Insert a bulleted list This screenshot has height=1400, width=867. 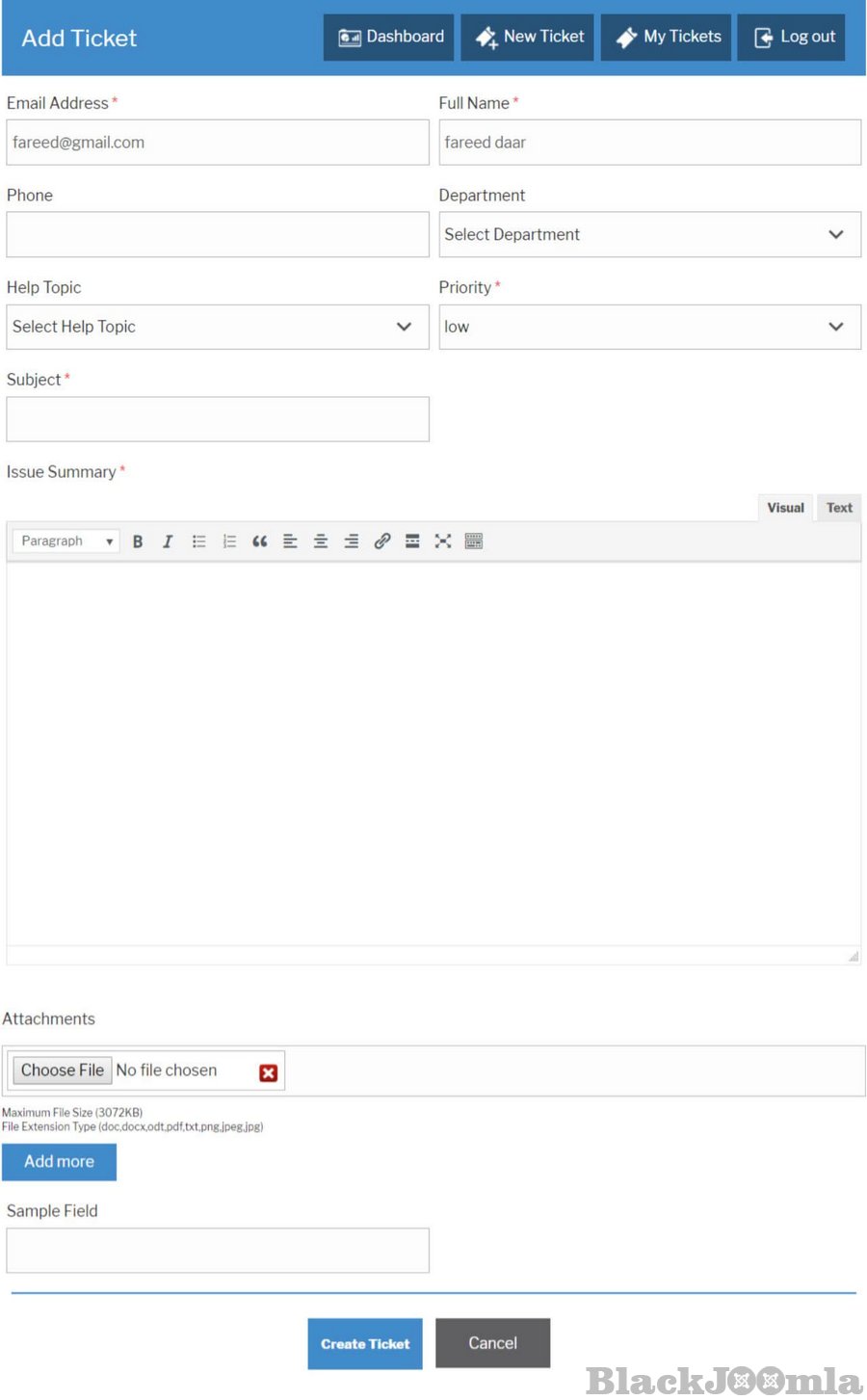coord(199,542)
